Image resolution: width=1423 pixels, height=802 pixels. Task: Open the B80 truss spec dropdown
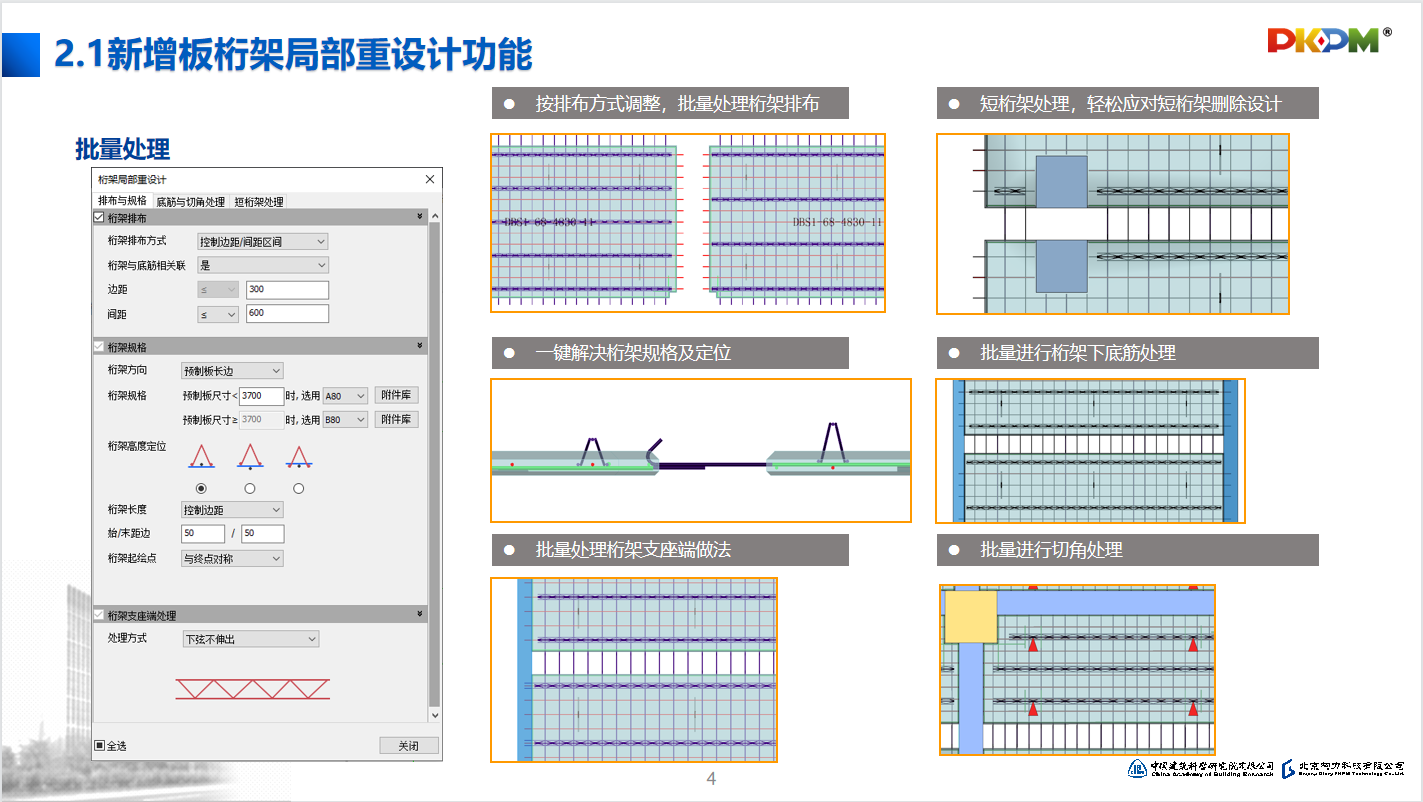[345, 420]
